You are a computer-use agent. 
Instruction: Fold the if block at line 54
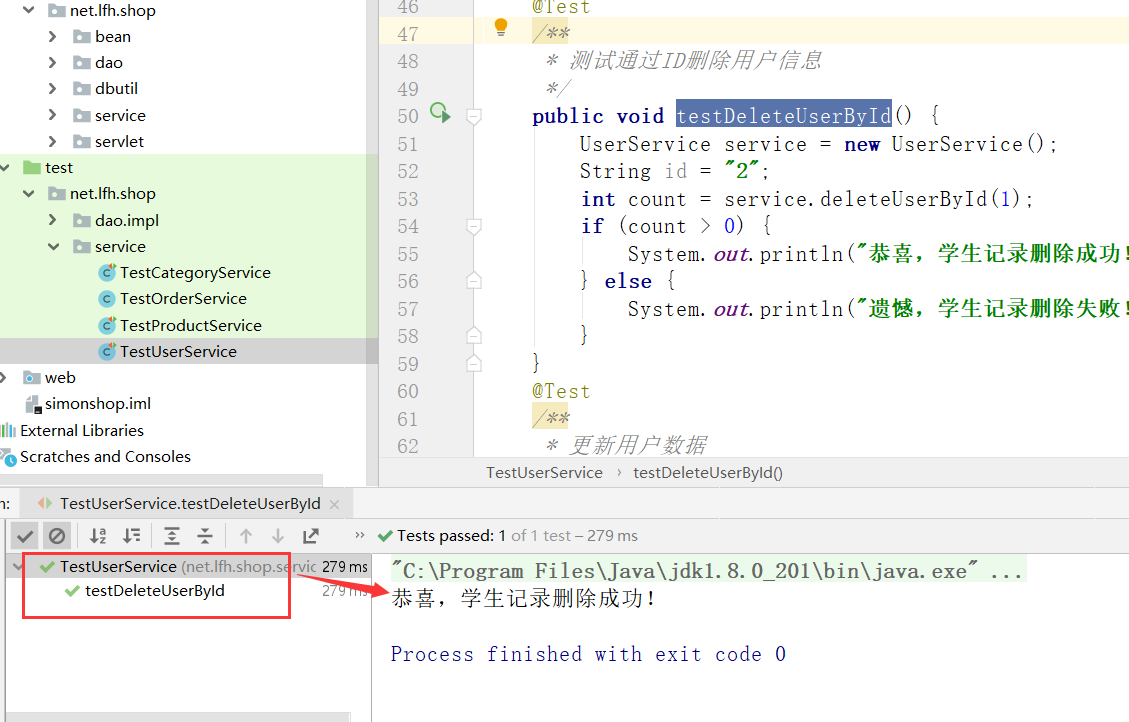pos(474,226)
